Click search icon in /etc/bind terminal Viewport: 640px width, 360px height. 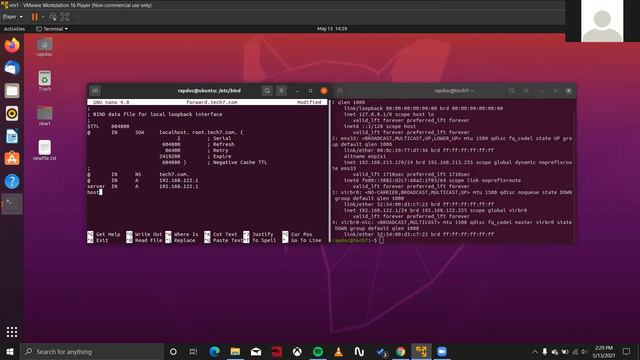click(267, 91)
